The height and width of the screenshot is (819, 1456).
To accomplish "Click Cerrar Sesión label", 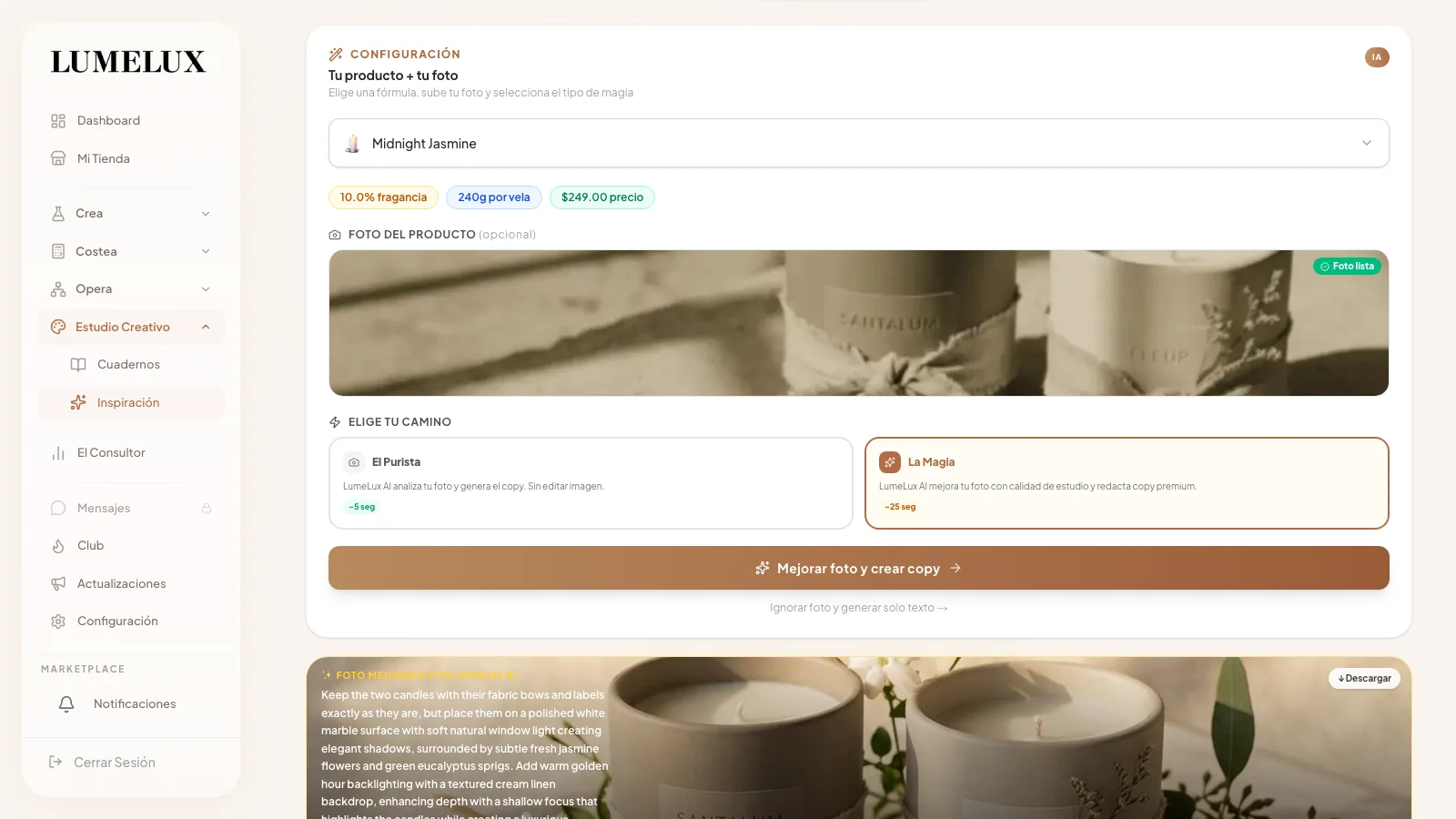I will [115, 763].
